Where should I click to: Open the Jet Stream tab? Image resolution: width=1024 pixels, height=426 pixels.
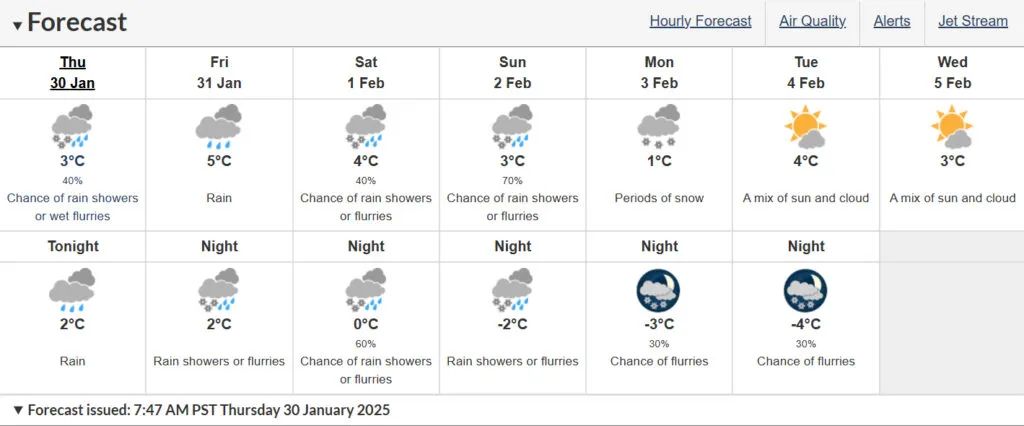(973, 22)
